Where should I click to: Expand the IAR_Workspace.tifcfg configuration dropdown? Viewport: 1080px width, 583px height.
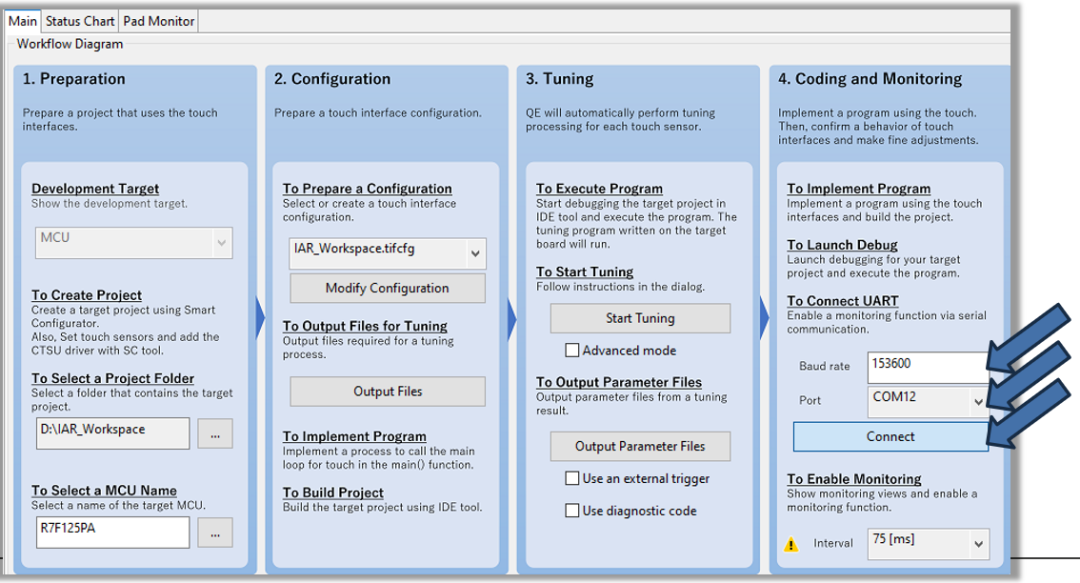coord(388,253)
